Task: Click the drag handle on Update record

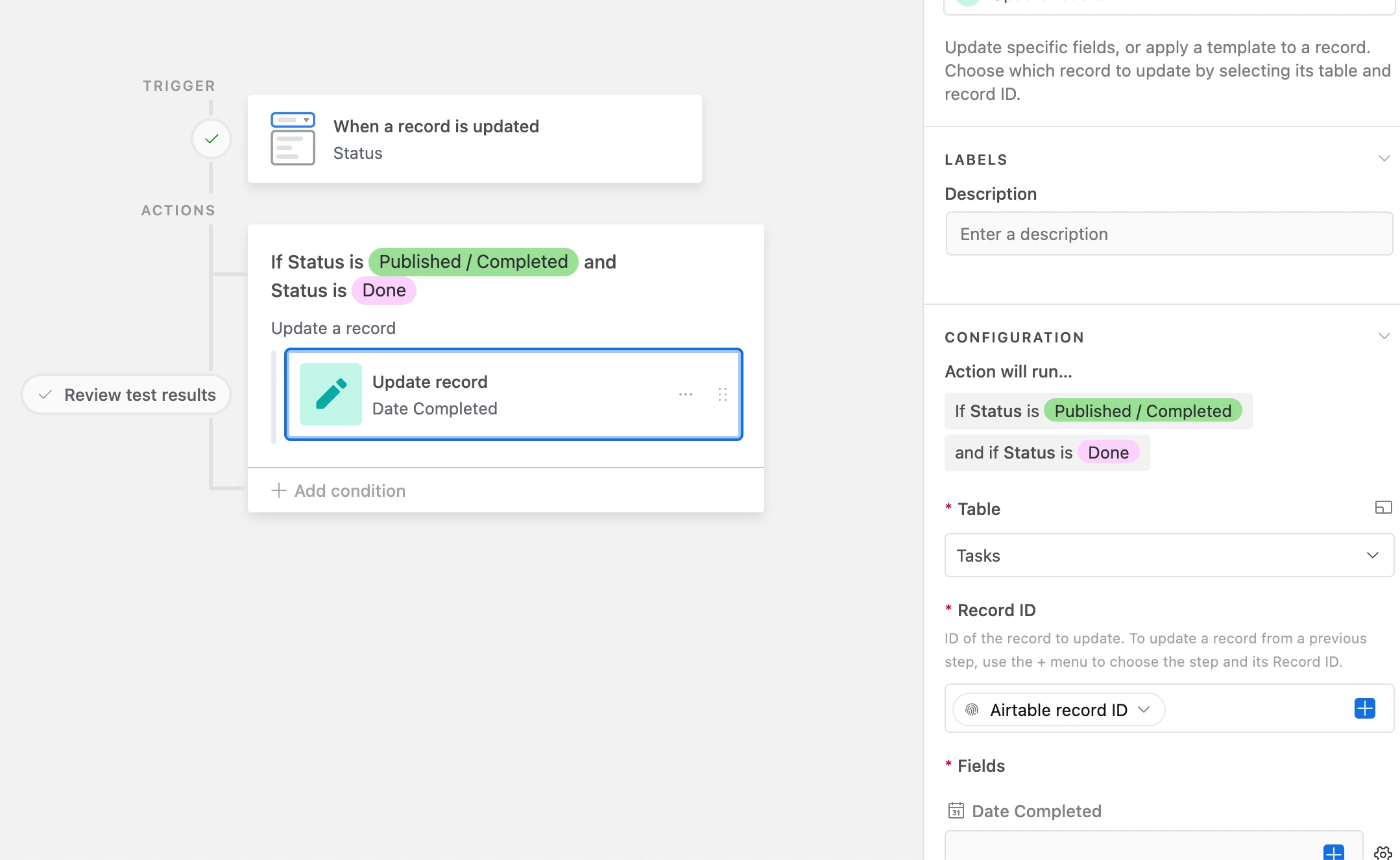Action: pos(723,394)
